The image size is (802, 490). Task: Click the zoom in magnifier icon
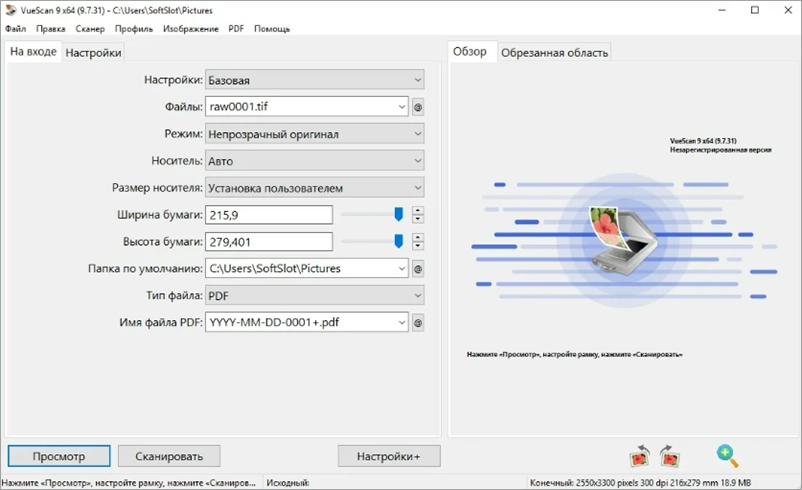(x=727, y=456)
